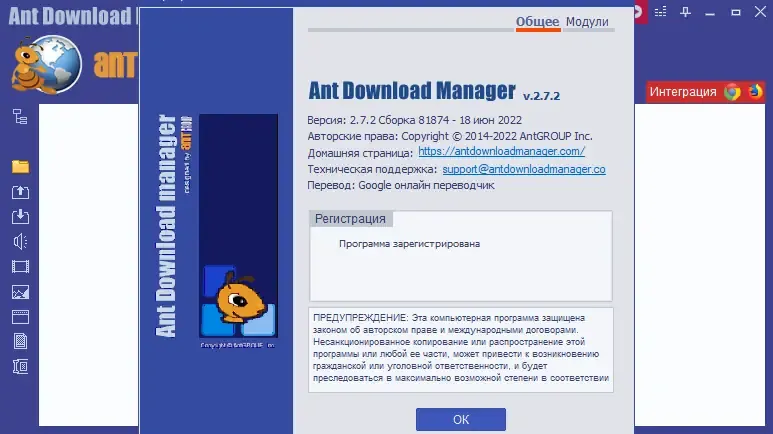Select the window-shaped programs category icon
This screenshot has height=434, width=773.
pos(20,317)
